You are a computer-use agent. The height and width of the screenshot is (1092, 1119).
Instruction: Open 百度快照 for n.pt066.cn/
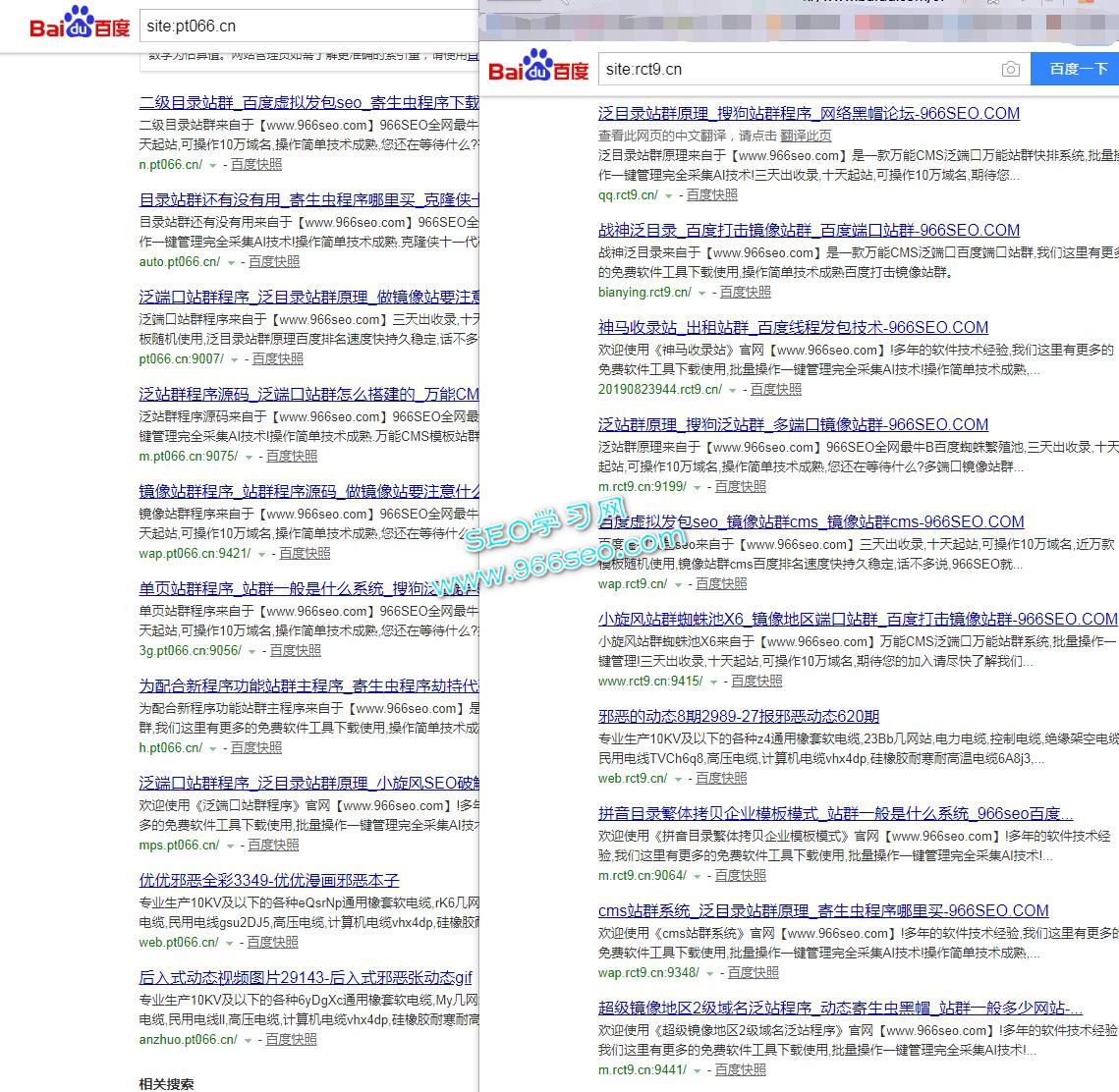[256, 165]
